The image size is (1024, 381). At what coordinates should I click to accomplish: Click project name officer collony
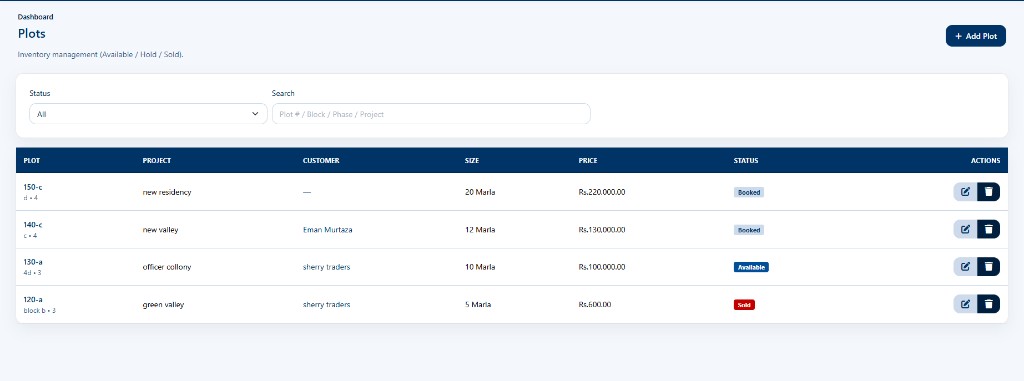pos(167,267)
